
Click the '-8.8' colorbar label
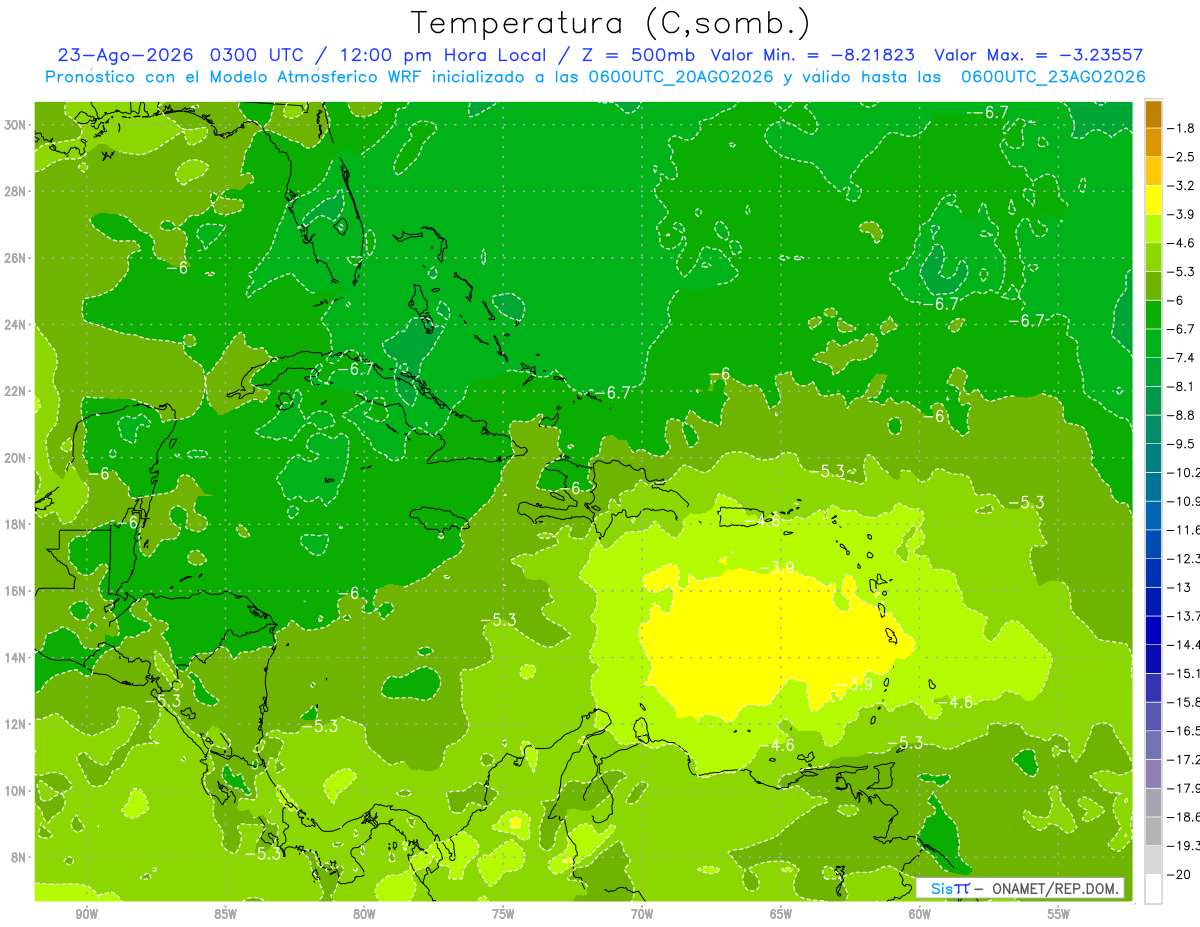tap(1181, 415)
